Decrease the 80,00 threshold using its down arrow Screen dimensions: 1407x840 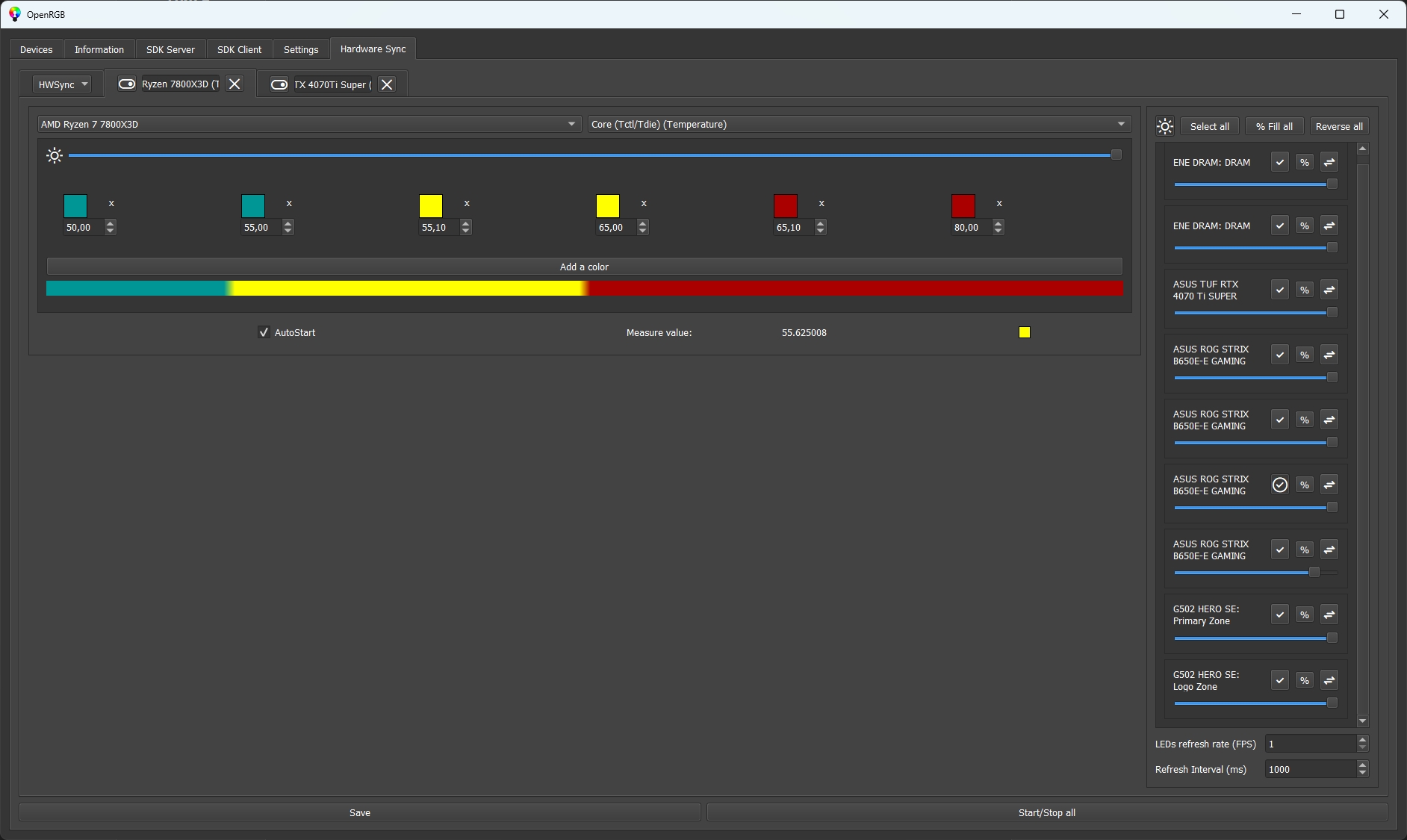pos(998,231)
